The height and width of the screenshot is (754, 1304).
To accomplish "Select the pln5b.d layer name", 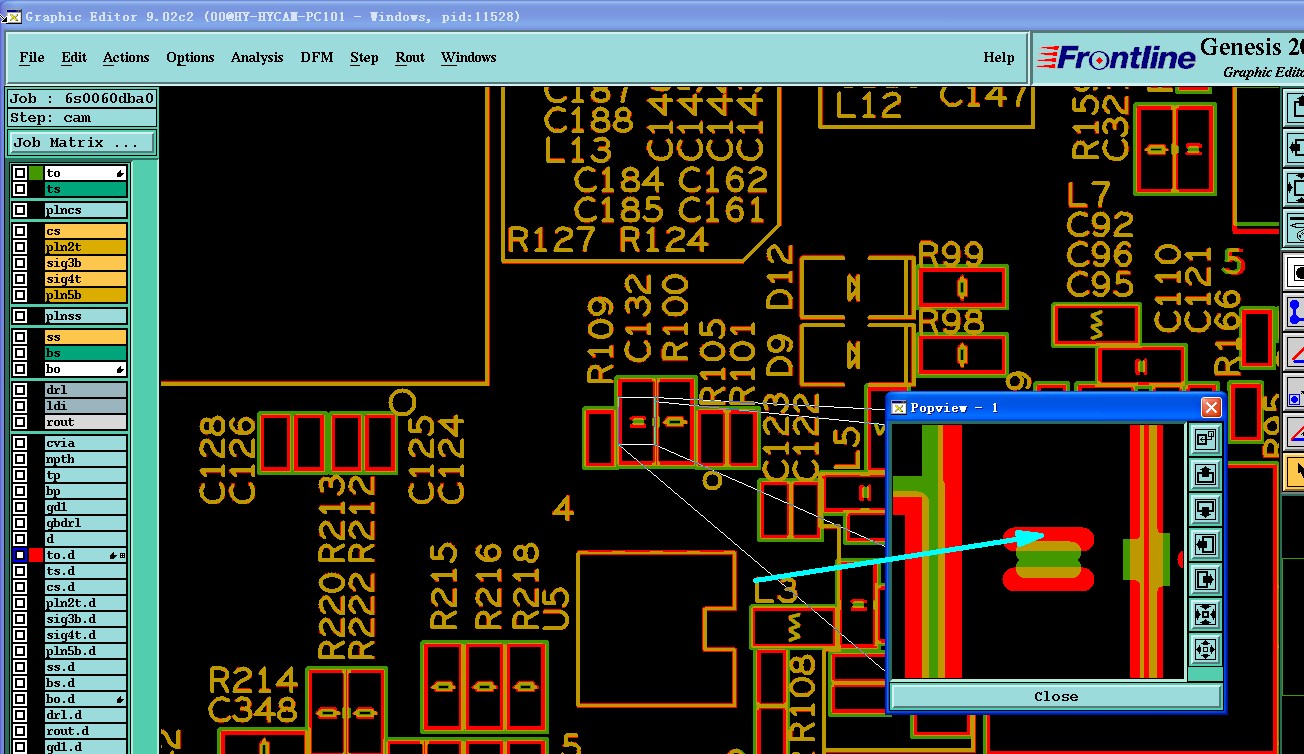I will [x=86, y=651].
